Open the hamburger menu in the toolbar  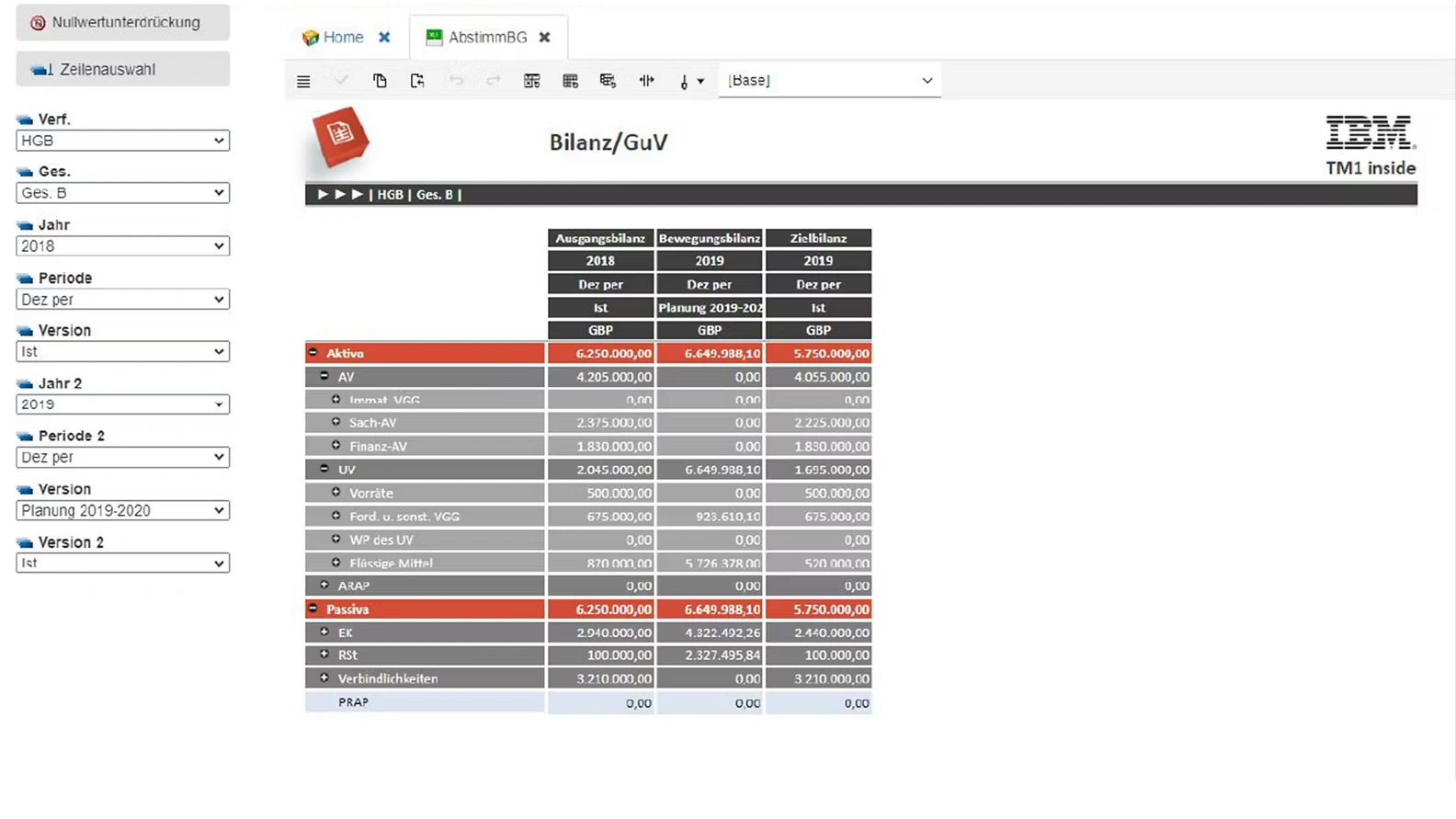(x=303, y=81)
